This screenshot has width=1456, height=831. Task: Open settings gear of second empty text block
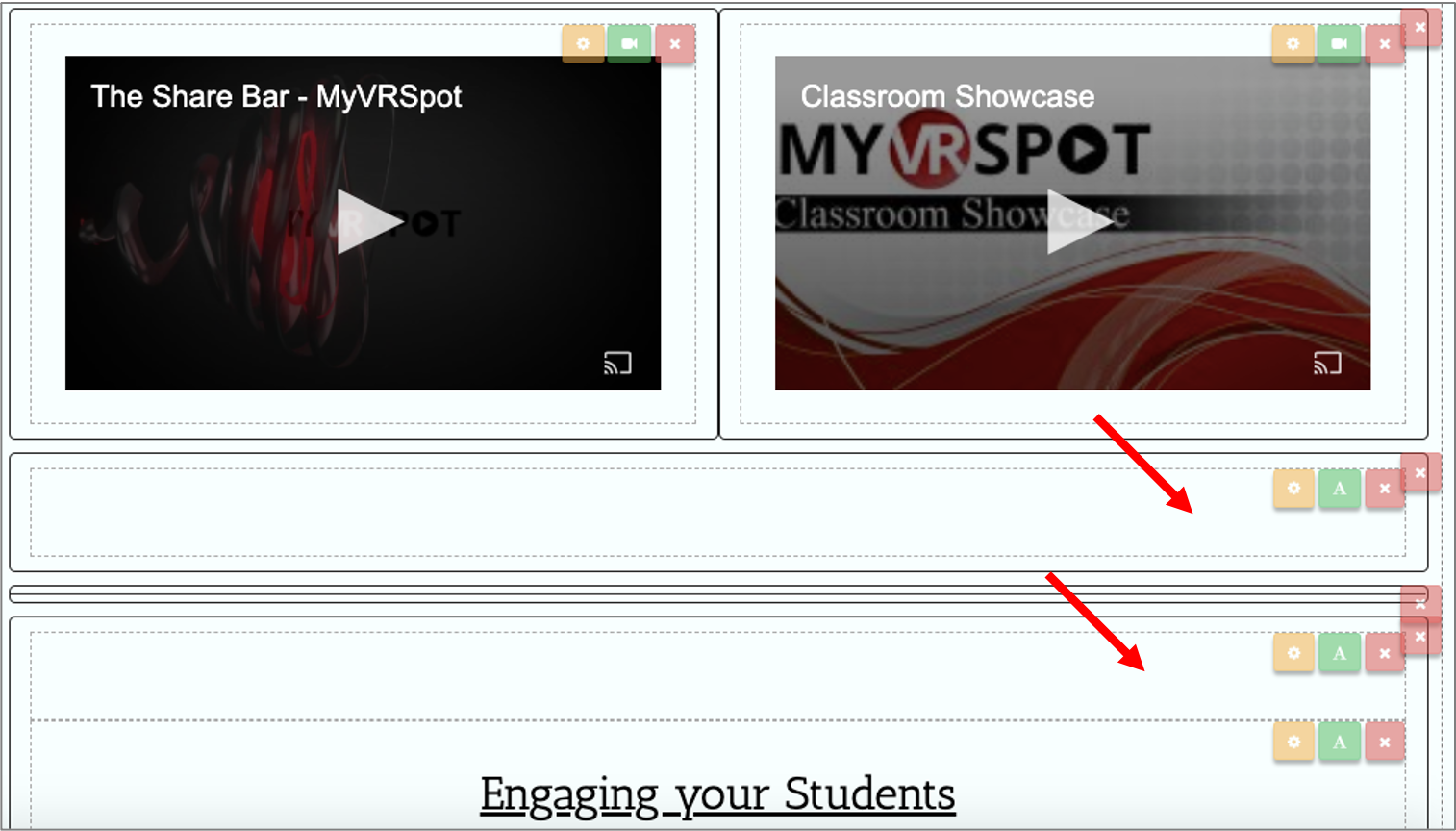point(1293,653)
